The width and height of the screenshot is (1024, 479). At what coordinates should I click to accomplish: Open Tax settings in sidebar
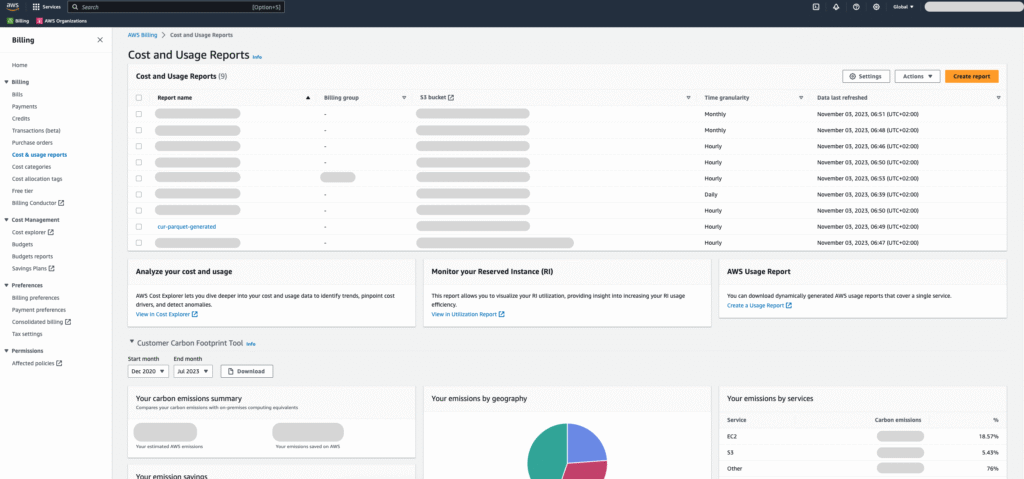point(27,334)
